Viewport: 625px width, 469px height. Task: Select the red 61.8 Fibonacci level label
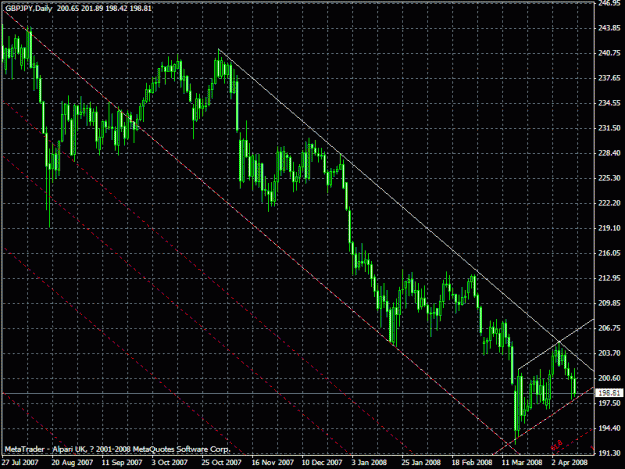pyautogui.click(x=557, y=445)
